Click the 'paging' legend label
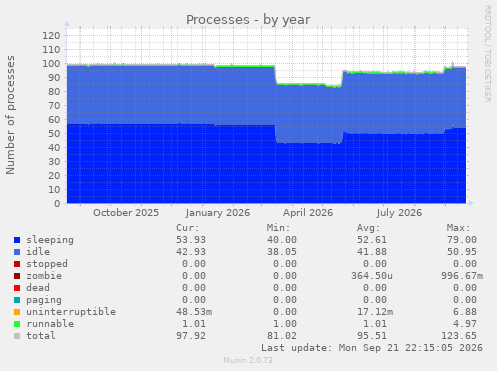This screenshot has height=371, width=497. 44,300
